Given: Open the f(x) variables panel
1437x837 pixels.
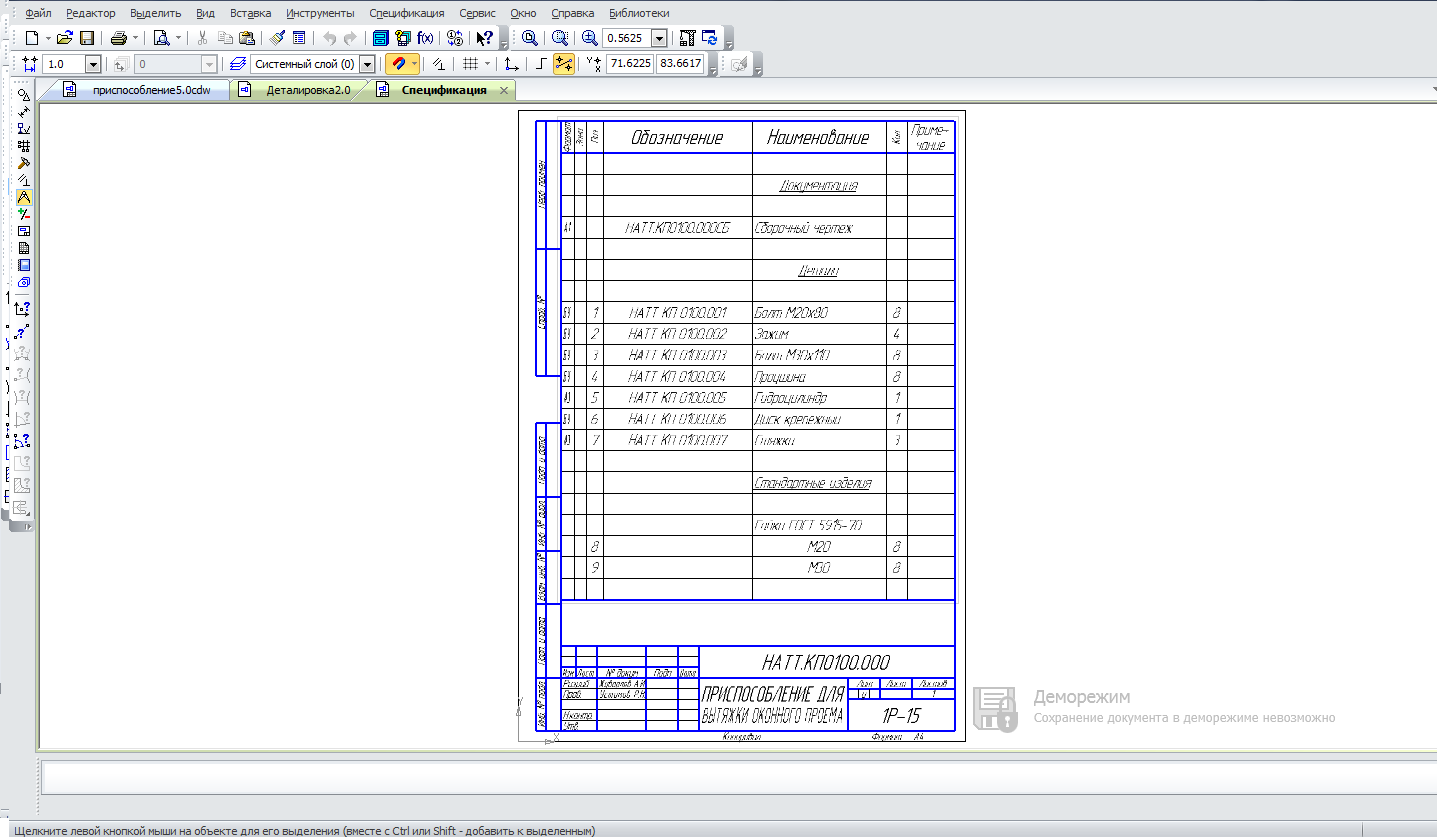Looking at the screenshot, I should [426, 38].
